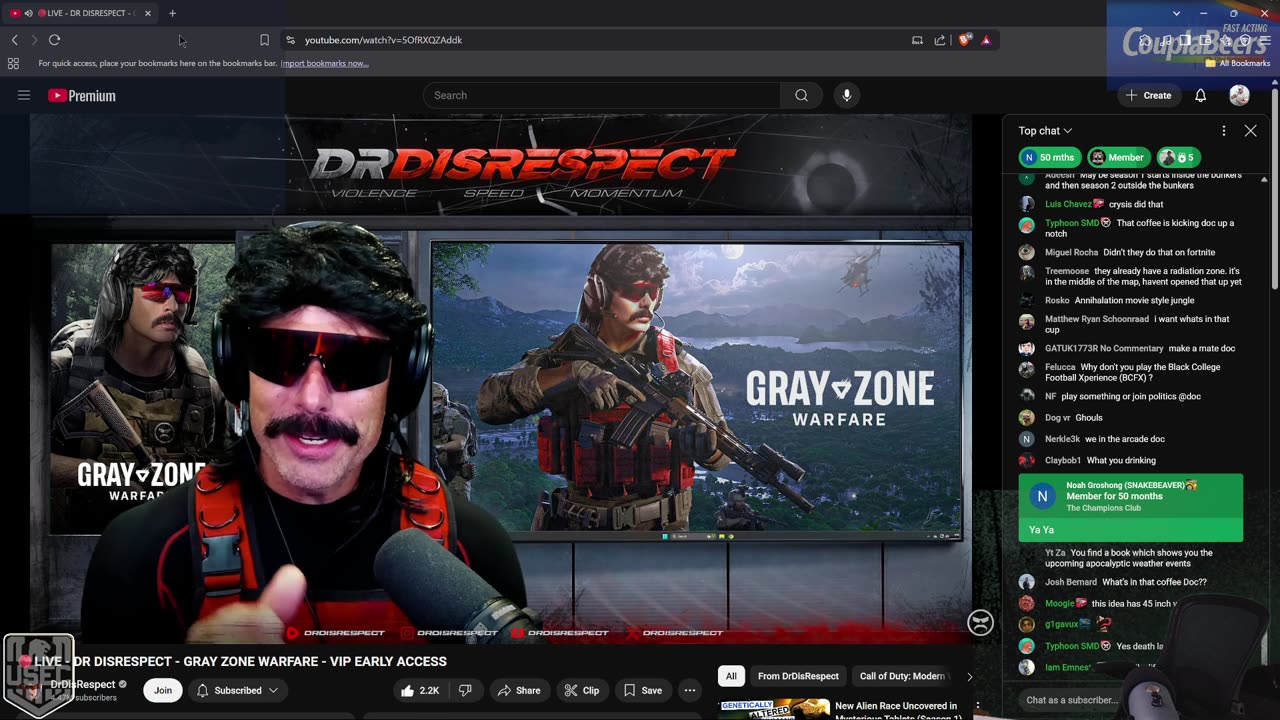
Task: Click the Join button
Action: pos(163,690)
